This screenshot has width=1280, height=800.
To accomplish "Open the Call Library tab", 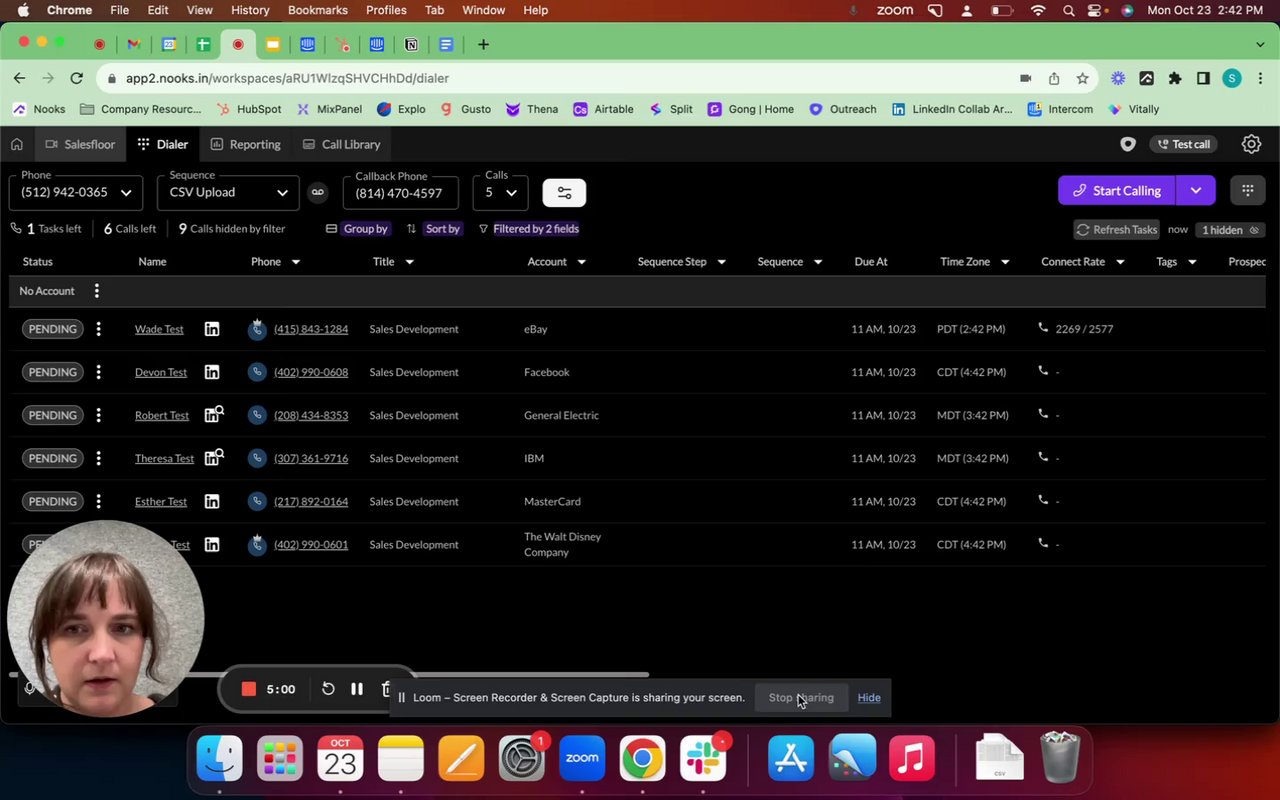I will 341,144.
